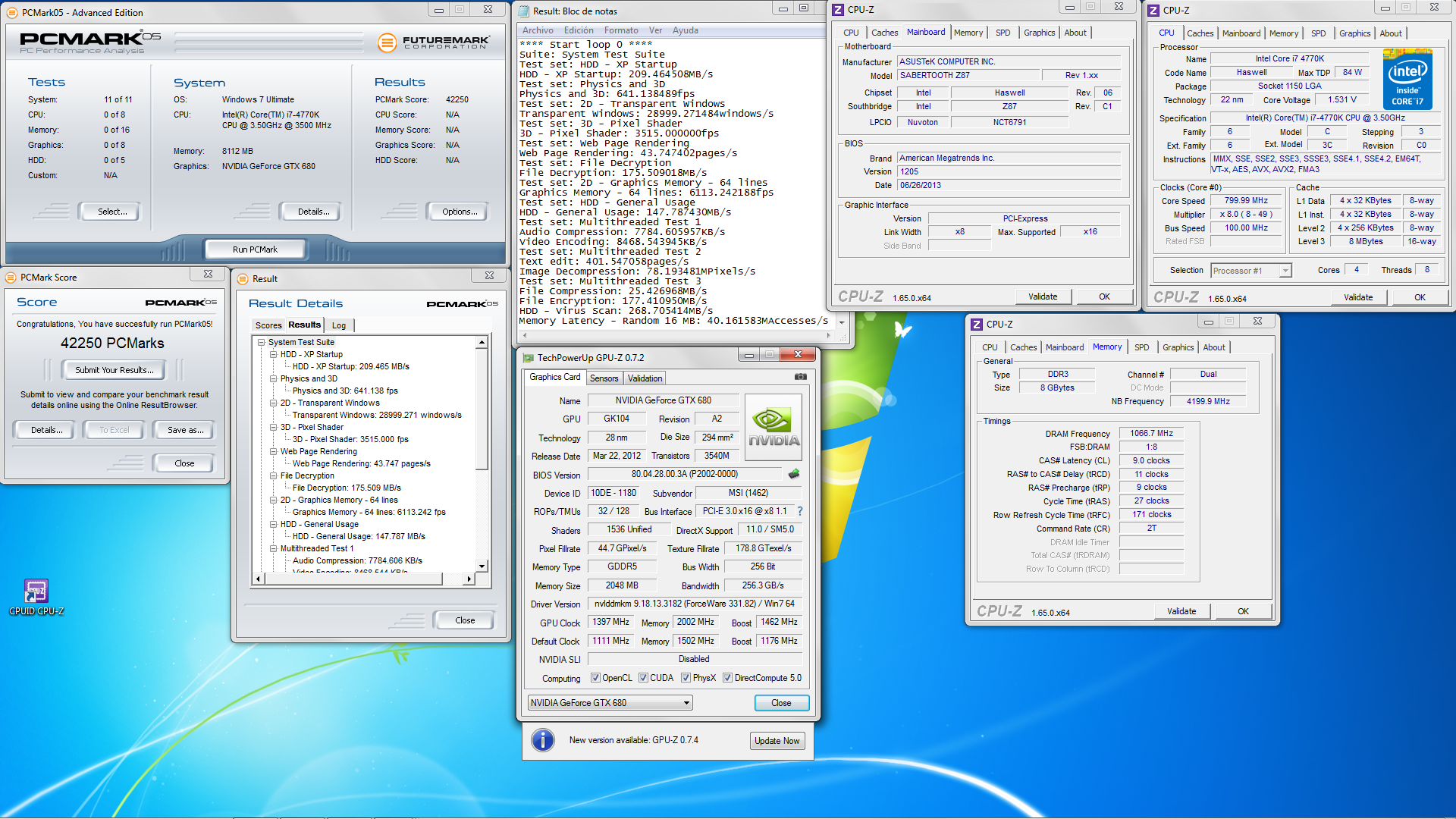Click the Result tree scroll-up arrow
The image size is (1456, 819).
(482, 343)
